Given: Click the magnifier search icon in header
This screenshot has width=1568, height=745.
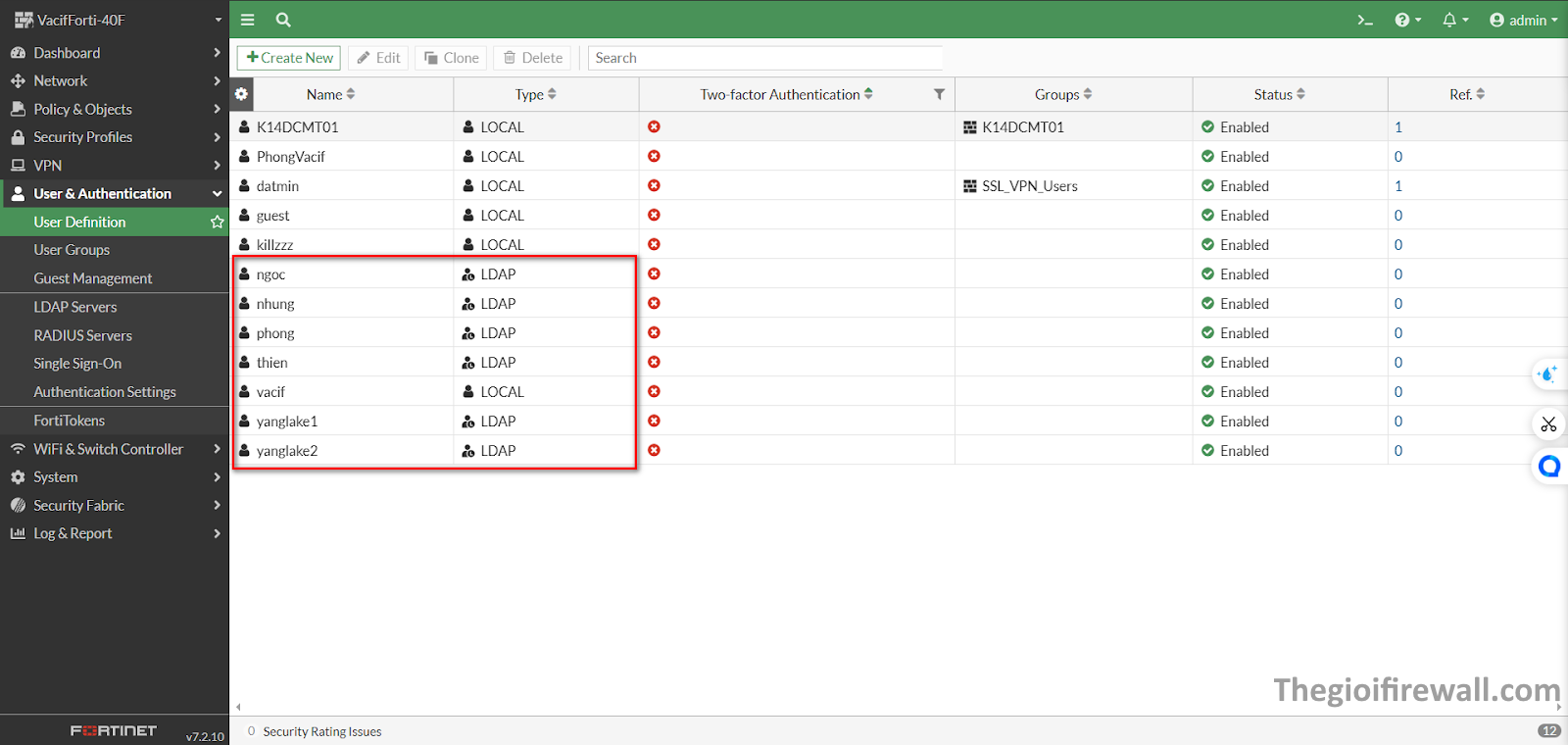Looking at the screenshot, I should click(283, 20).
